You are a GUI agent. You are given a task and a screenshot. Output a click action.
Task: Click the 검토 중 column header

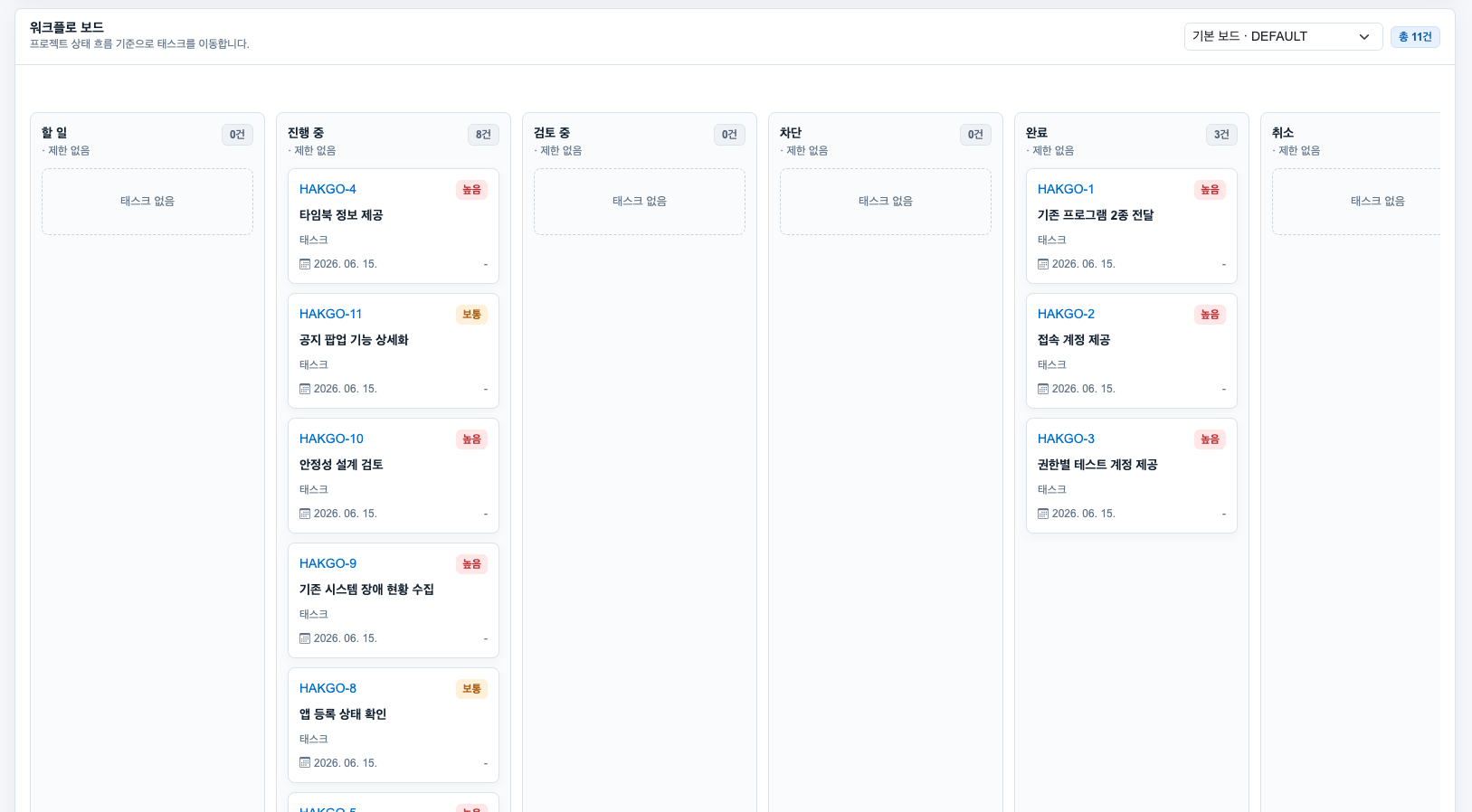tap(552, 133)
